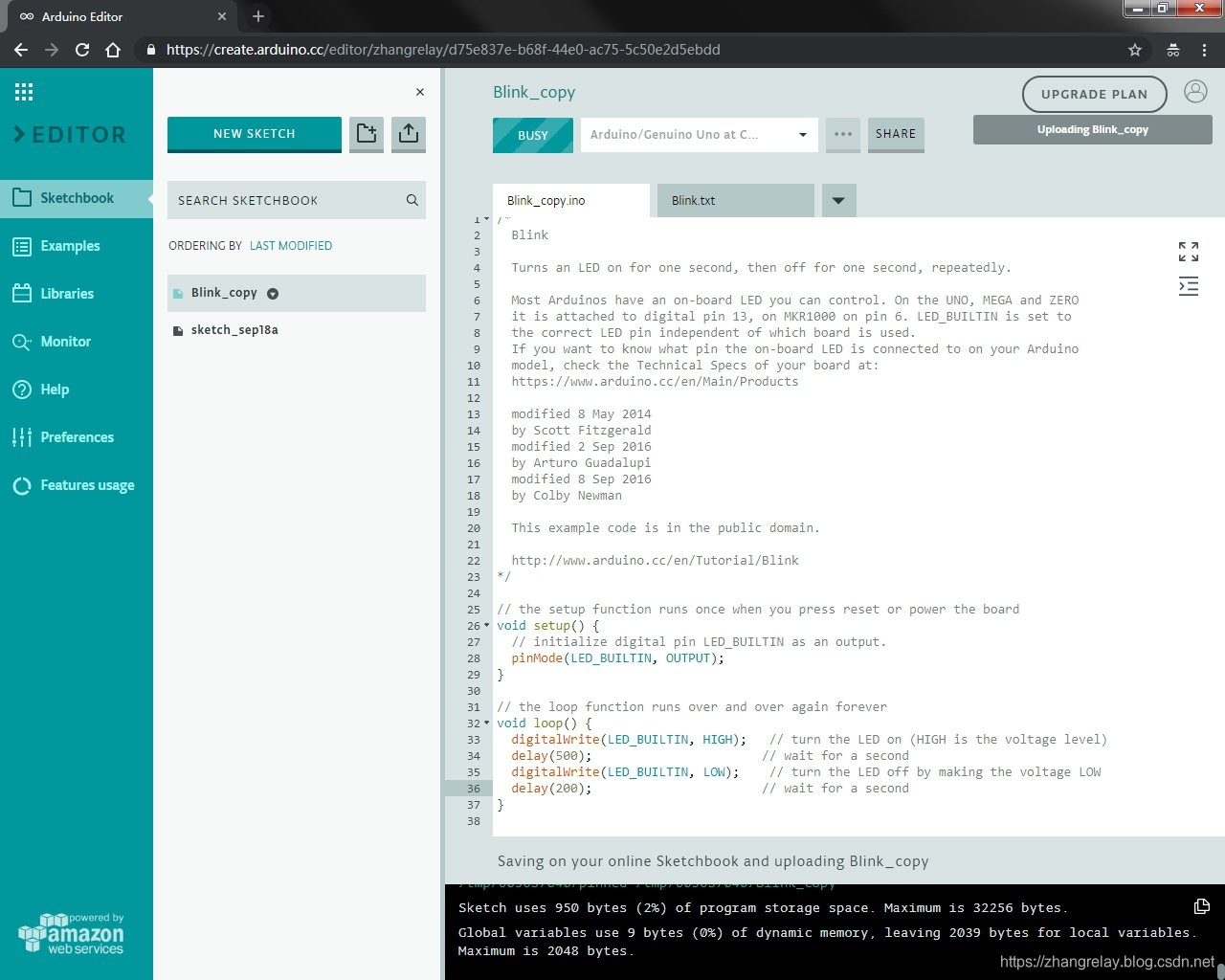
Task: Click the user profile avatar icon
Action: click(1195, 92)
